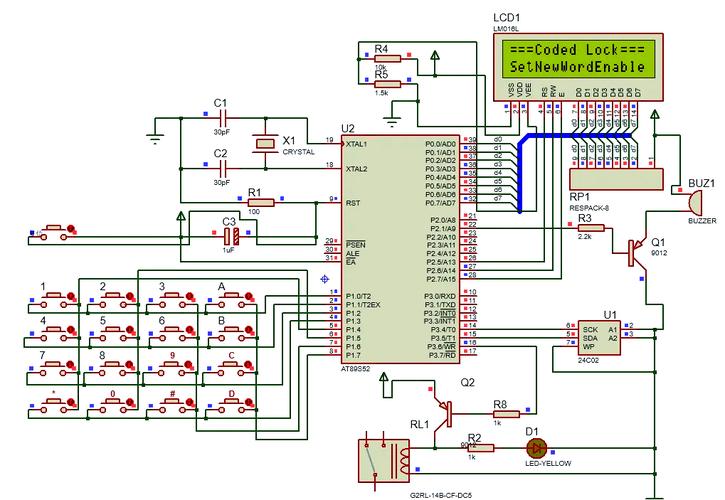Viewport: 725px width, 500px height.
Task: Click the RESPACK-8 value text
Action: [x=588, y=208]
